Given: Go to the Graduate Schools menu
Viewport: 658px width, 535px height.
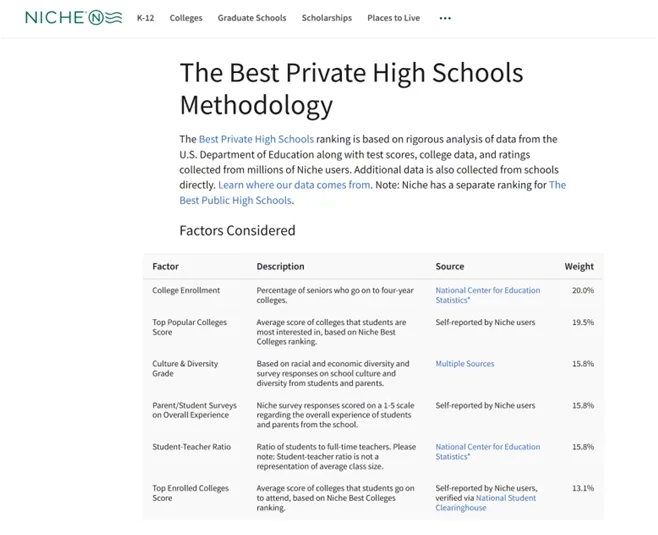Looking at the screenshot, I should (252, 18).
